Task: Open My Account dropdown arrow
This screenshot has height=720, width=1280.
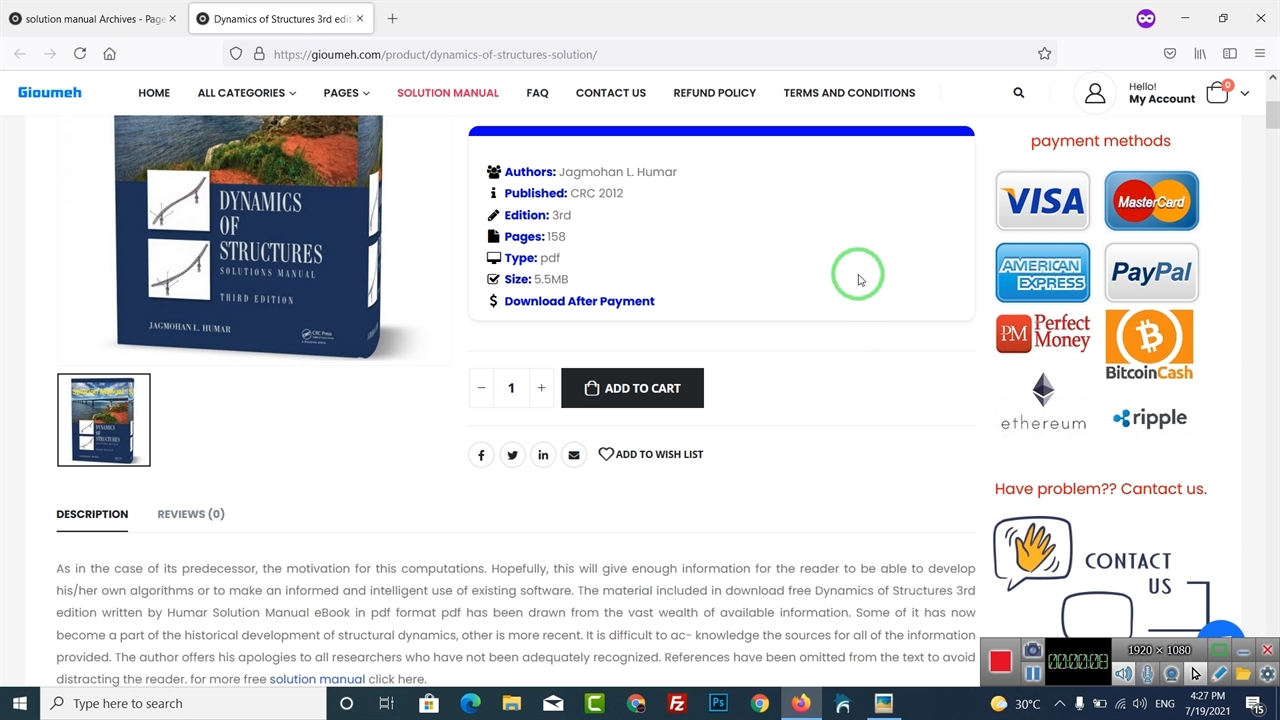Action: 1244,93
